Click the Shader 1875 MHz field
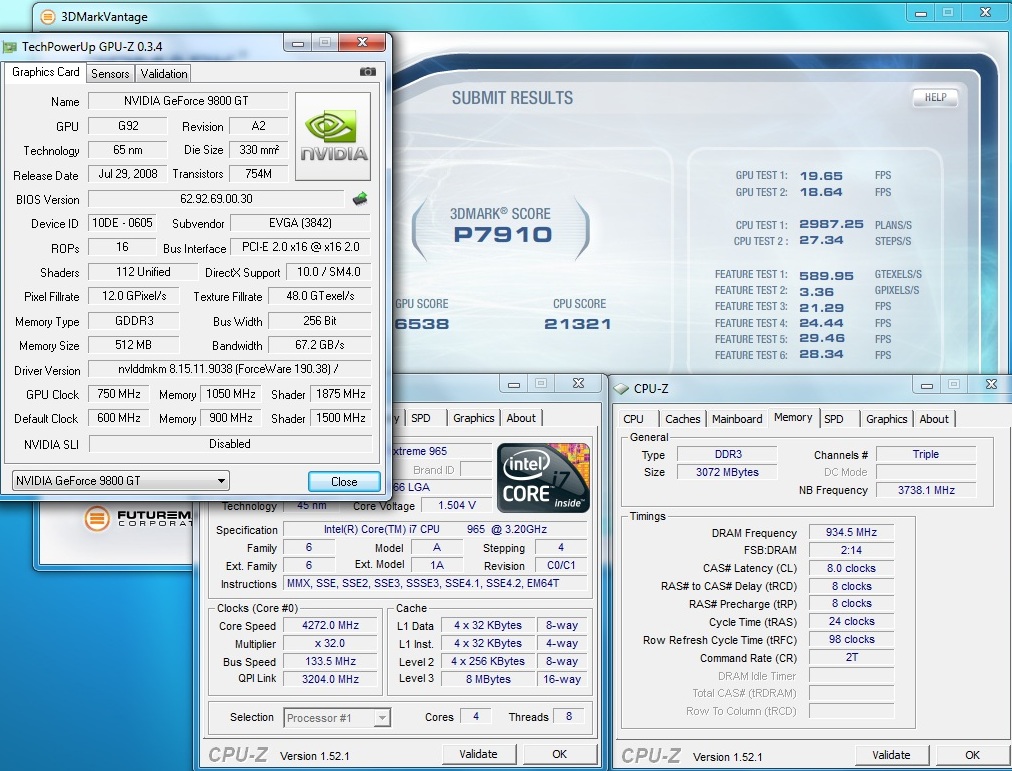The height and width of the screenshot is (771, 1012). click(341, 394)
